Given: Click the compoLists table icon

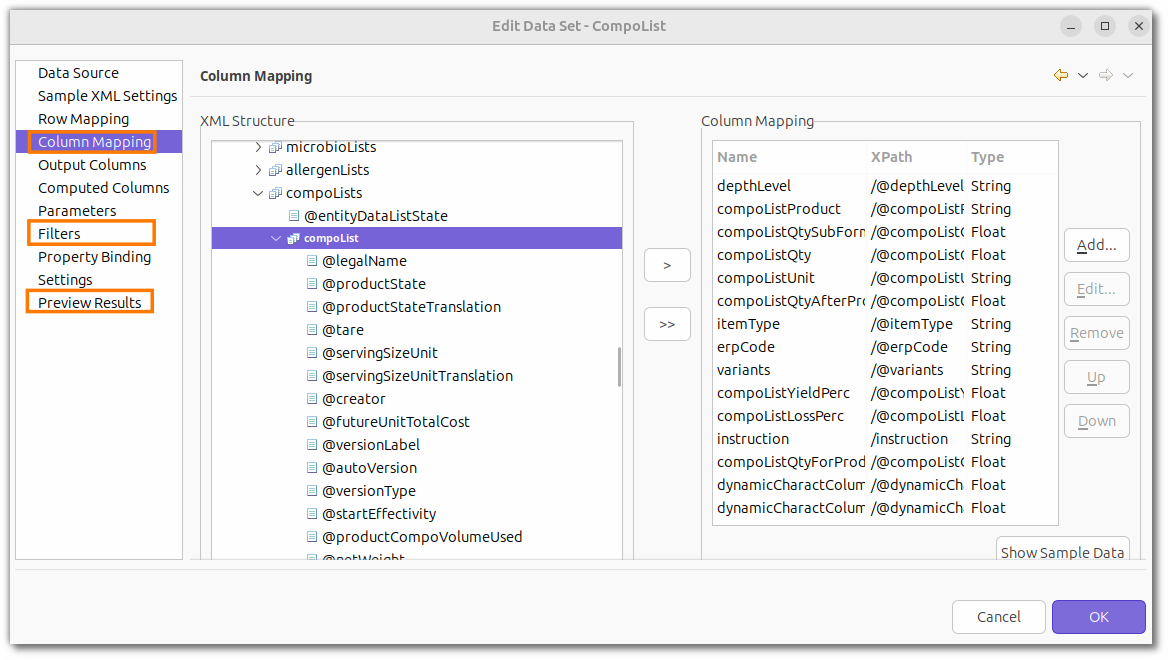Looking at the screenshot, I should click(x=275, y=194).
